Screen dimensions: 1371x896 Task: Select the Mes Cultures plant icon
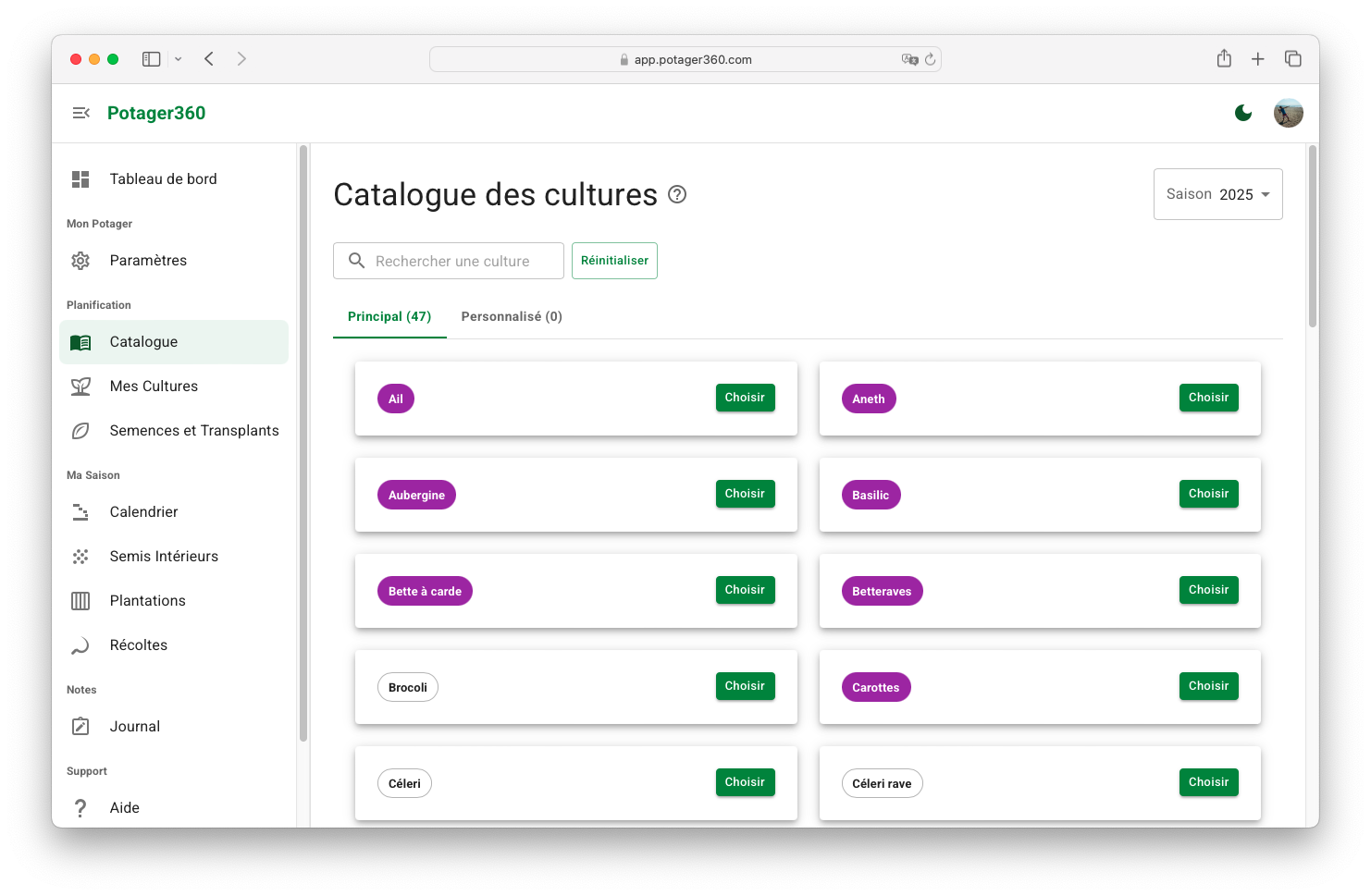click(80, 386)
